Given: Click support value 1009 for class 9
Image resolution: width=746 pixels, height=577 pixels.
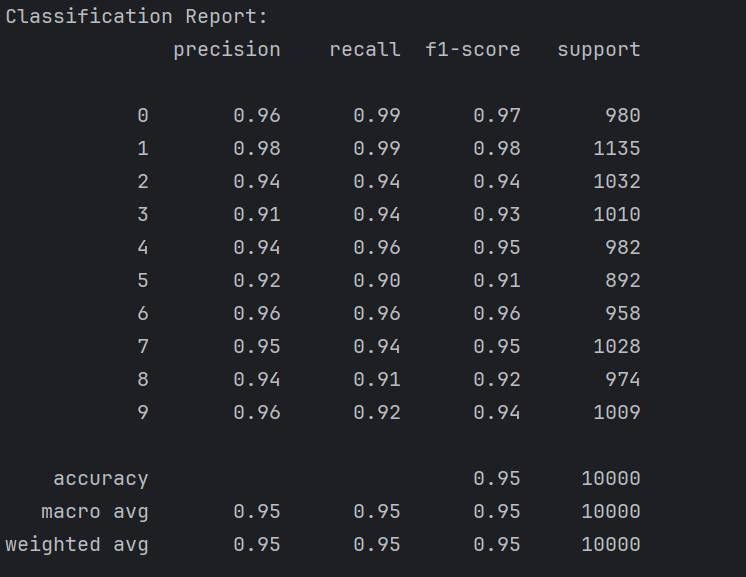Looking at the screenshot, I should (611, 413).
